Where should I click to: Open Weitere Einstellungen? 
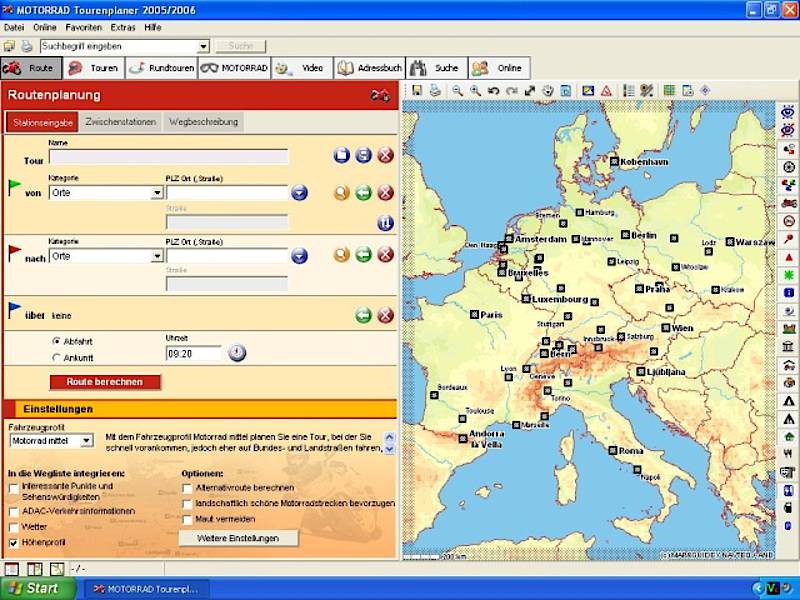click(x=238, y=538)
